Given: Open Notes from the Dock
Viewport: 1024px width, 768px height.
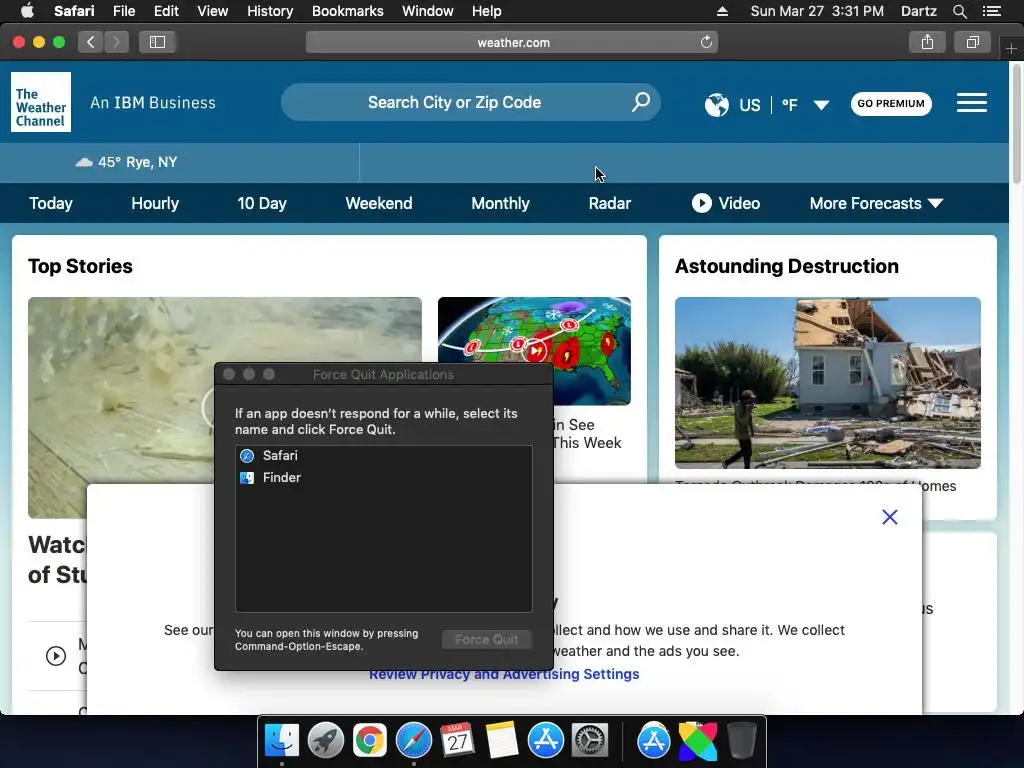Looking at the screenshot, I should pos(502,741).
